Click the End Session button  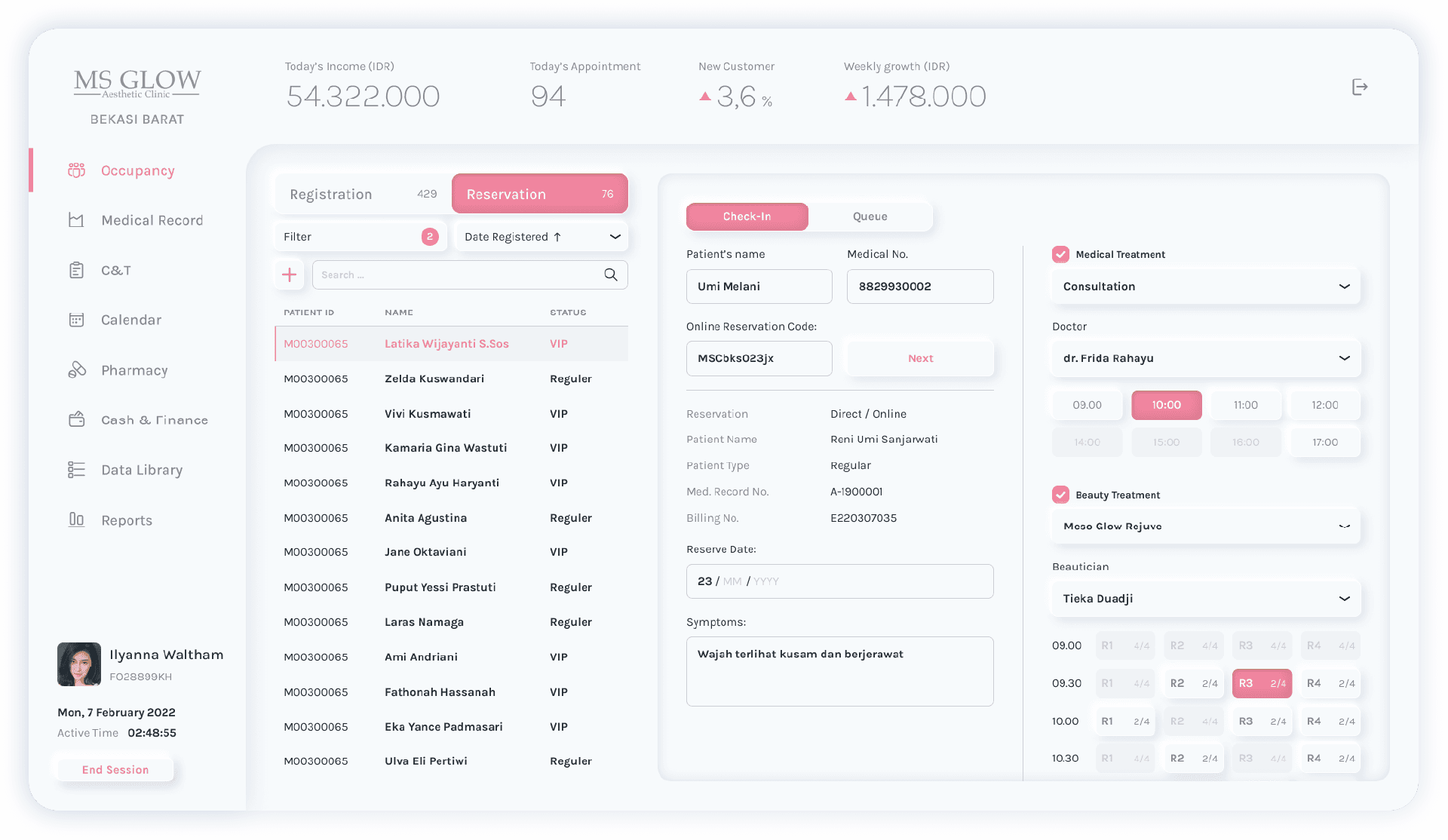115,770
